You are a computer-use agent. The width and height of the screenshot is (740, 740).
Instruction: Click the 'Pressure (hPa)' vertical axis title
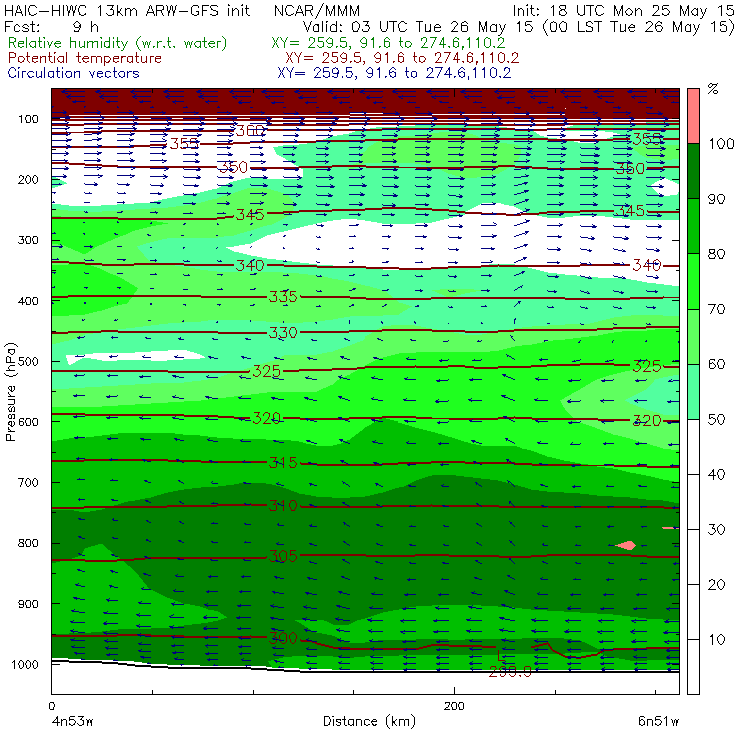coord(11,392)
